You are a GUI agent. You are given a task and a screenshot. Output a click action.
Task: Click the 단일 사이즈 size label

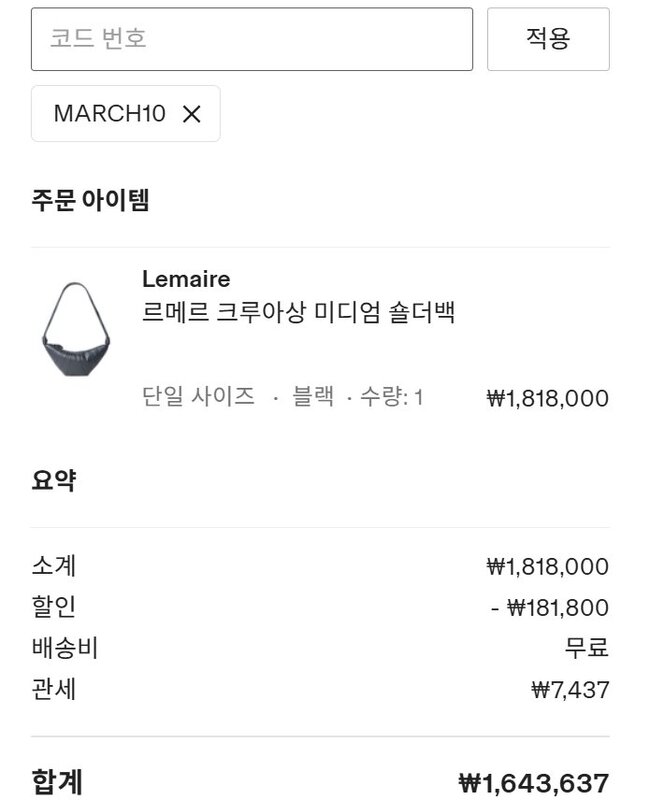coord(198,397)
